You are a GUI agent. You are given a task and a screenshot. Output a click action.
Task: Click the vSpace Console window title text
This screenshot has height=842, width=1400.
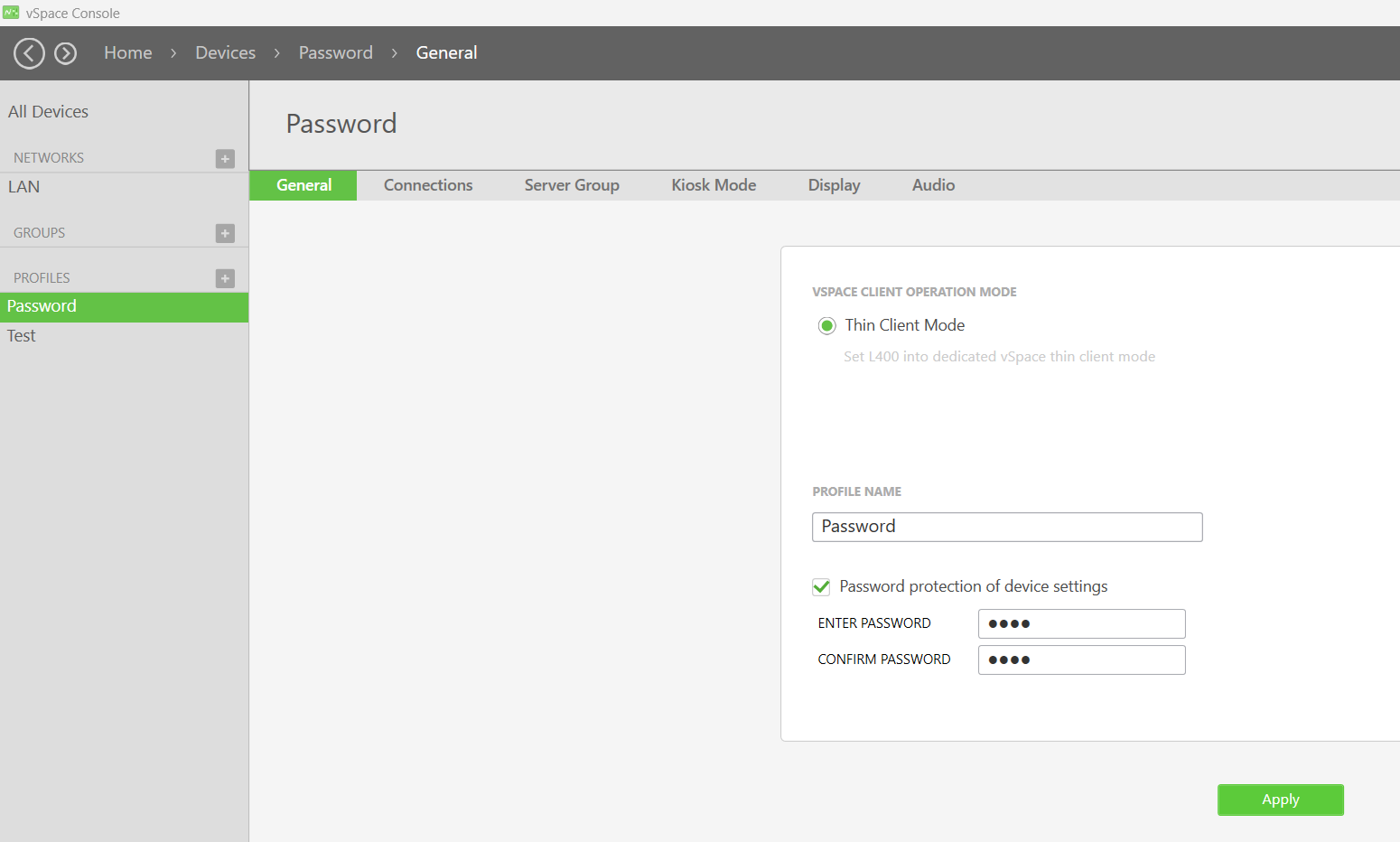pos(73,14)
